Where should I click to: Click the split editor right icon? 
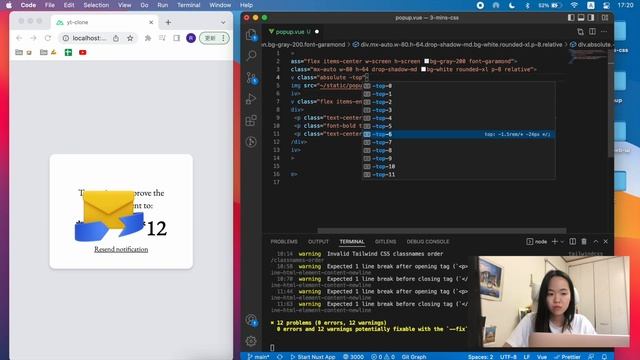click(x=592, y=31)
